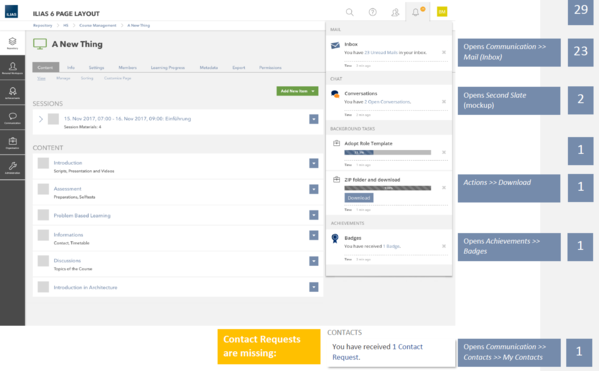Expand the Einführung session row chevron
599x371 pixels.
[41, 119]
